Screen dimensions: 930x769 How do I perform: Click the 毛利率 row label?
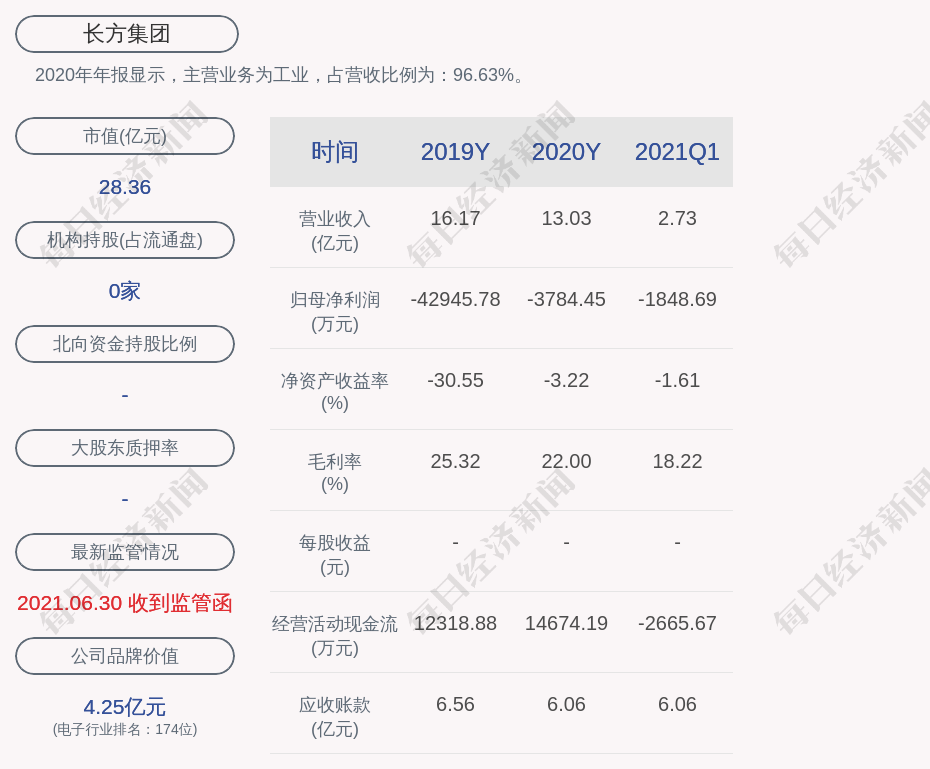pyautogui.click(x=334, y=470)
